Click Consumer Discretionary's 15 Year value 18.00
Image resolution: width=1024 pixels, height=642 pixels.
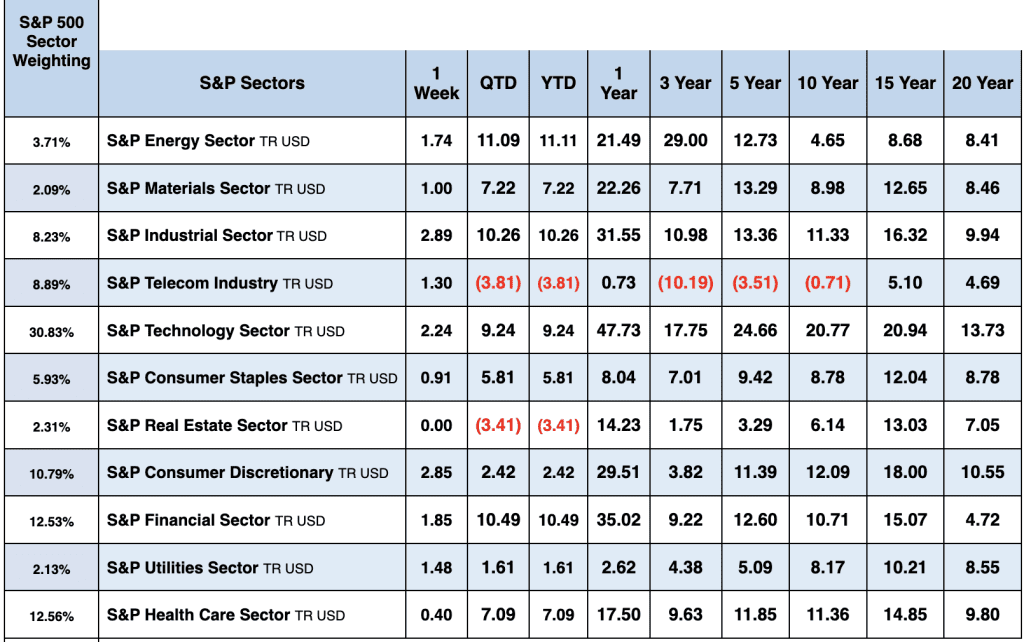click(x=904, y=472)
